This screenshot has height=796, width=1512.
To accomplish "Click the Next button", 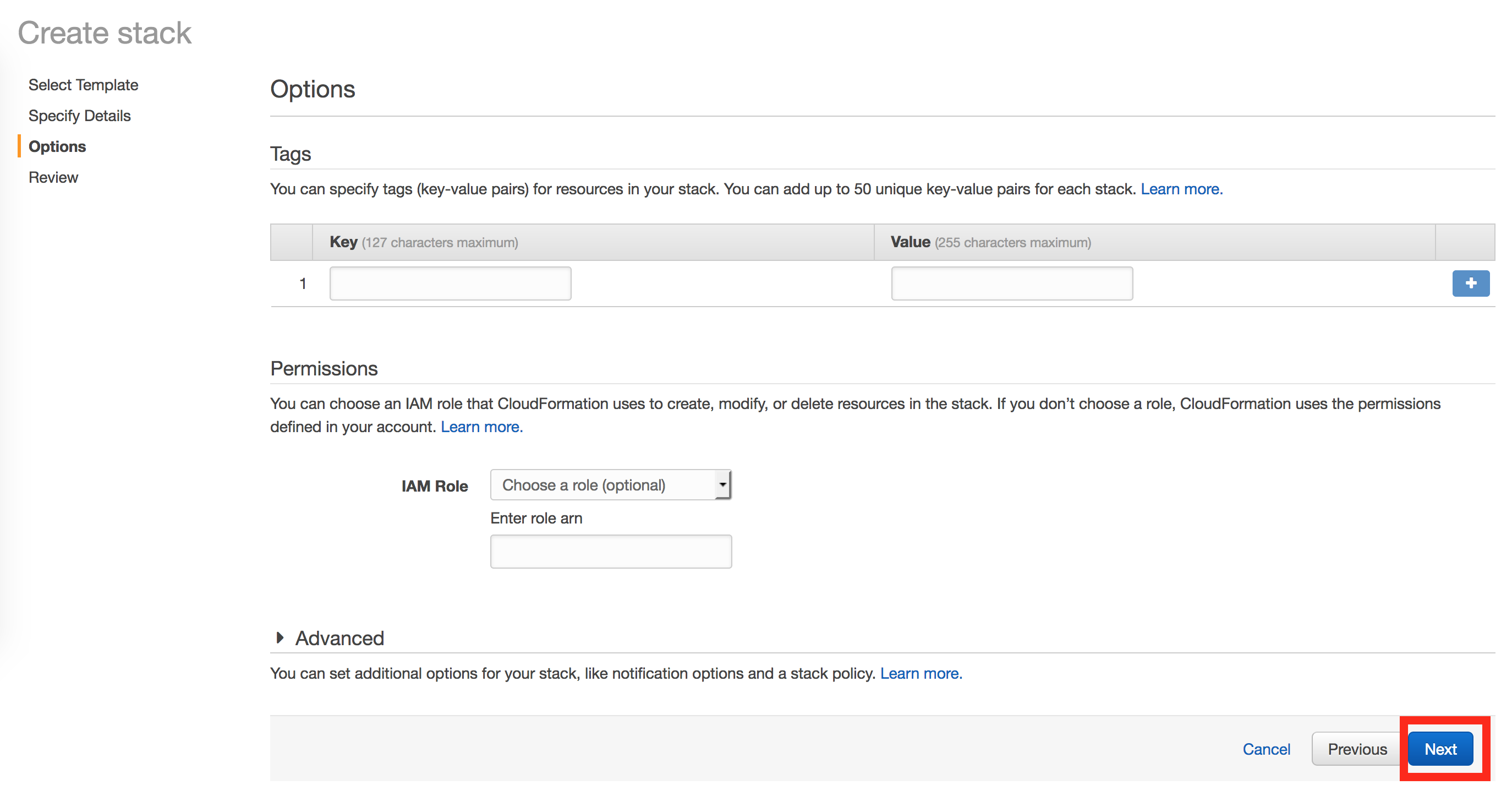I will point(1440,749).
